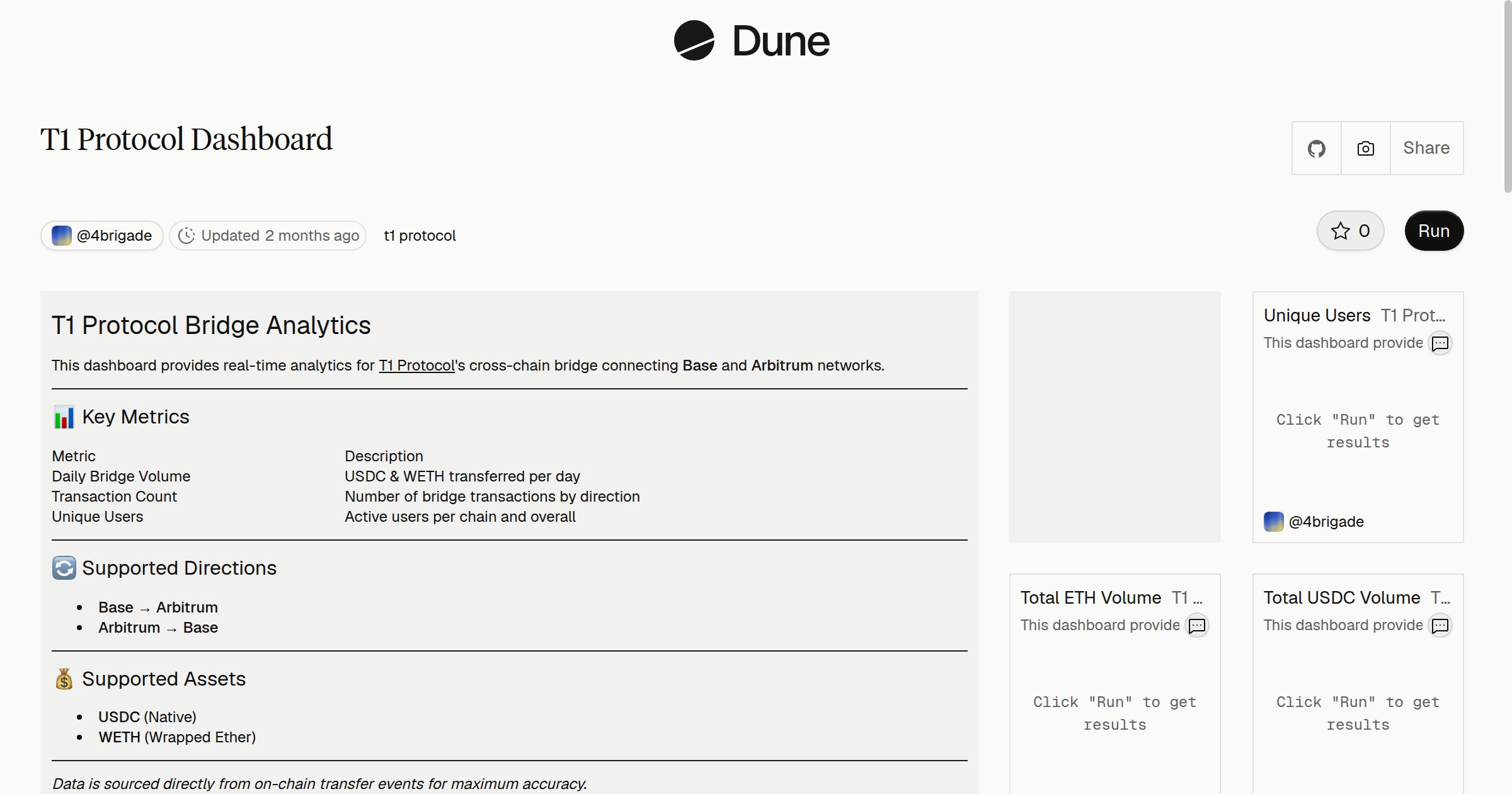1512x794 pixels.
Task: Follow the T1 Protocol hyperlink
Action: pos(416,365)
